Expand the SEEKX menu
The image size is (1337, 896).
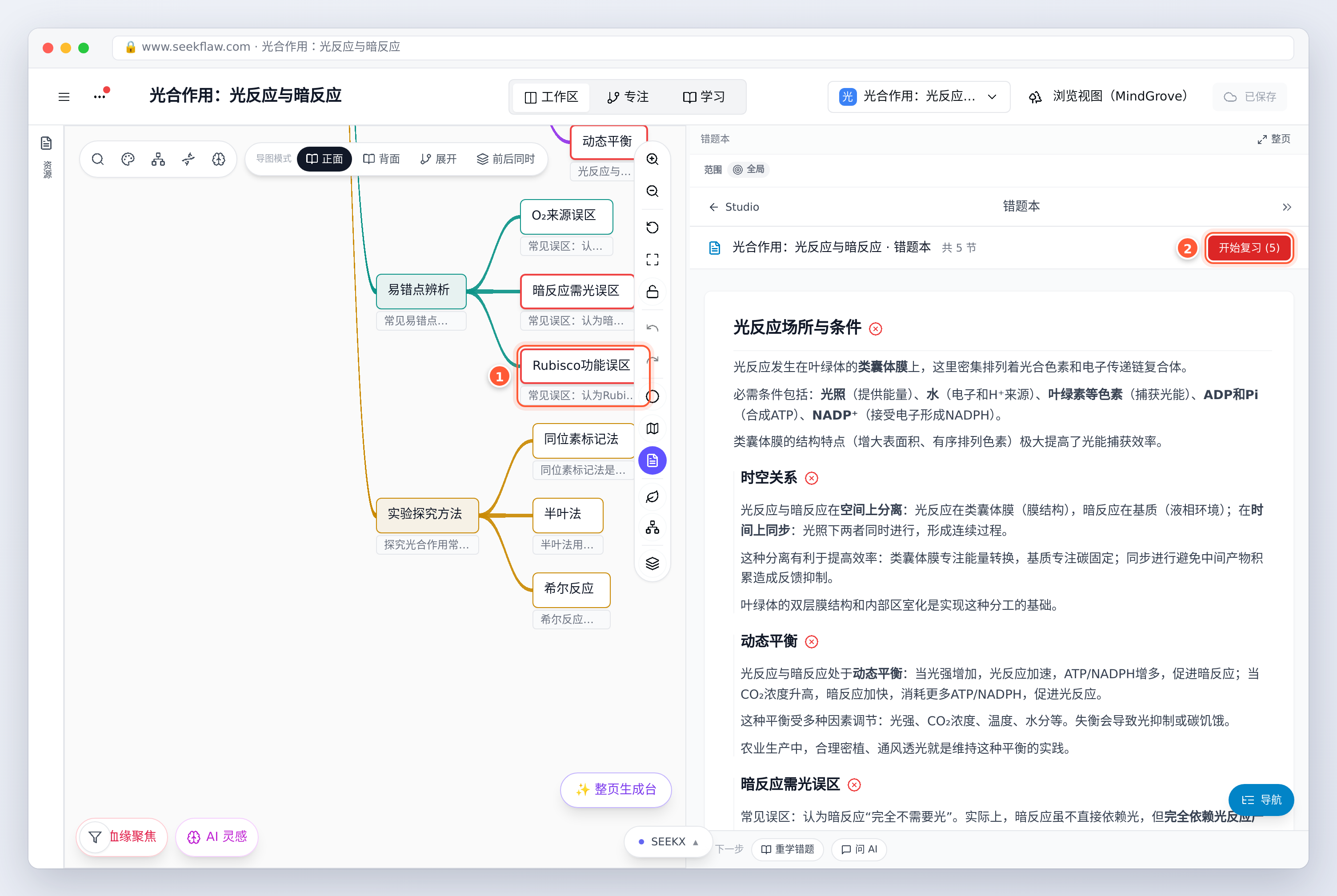tap(668, 841)
